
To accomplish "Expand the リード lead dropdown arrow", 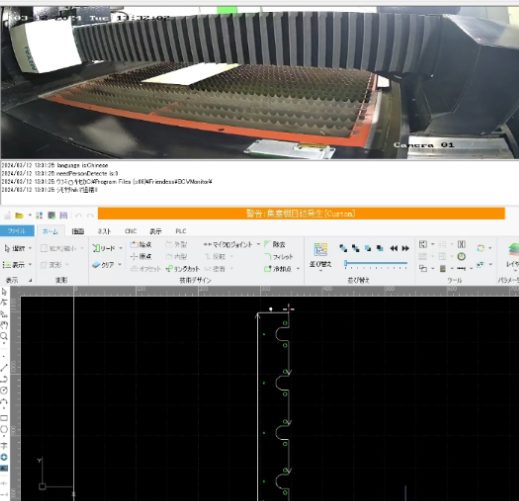I will click(x=121, y=248).
